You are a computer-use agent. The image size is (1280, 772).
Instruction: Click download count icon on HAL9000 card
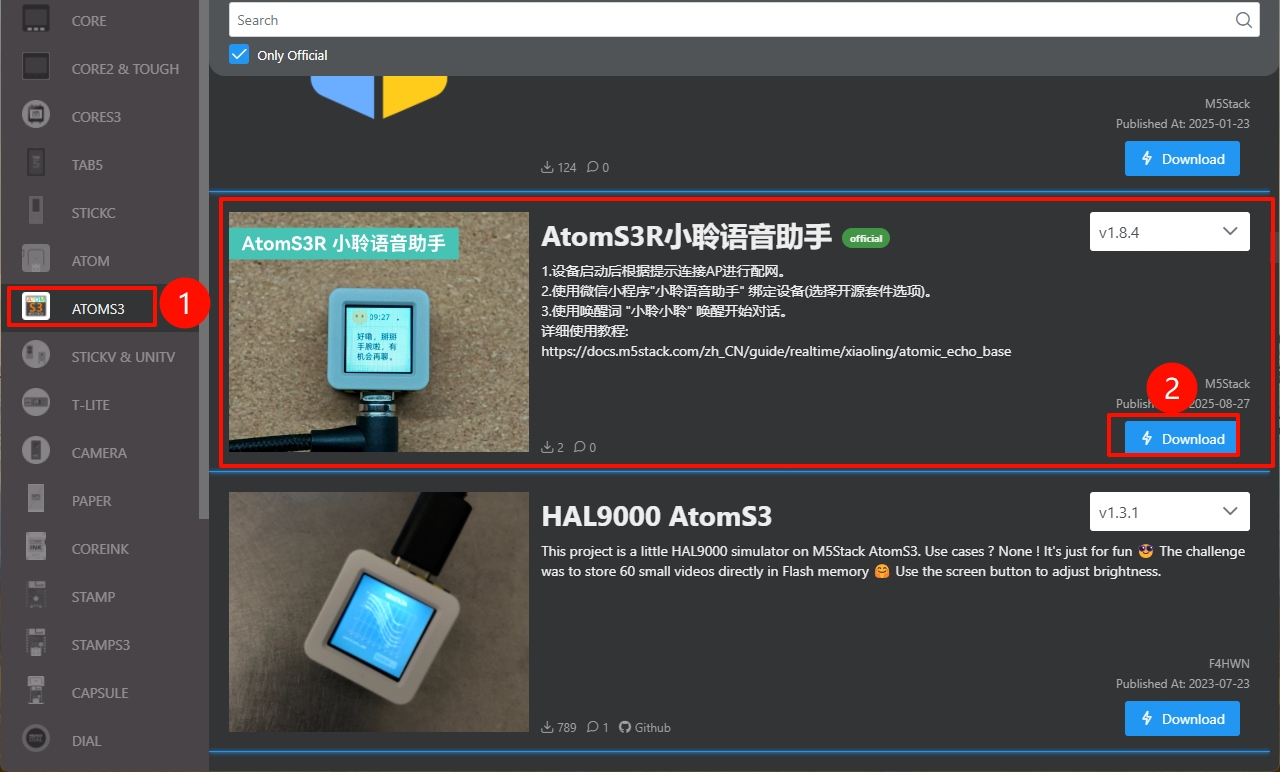(x=547, y=727)
